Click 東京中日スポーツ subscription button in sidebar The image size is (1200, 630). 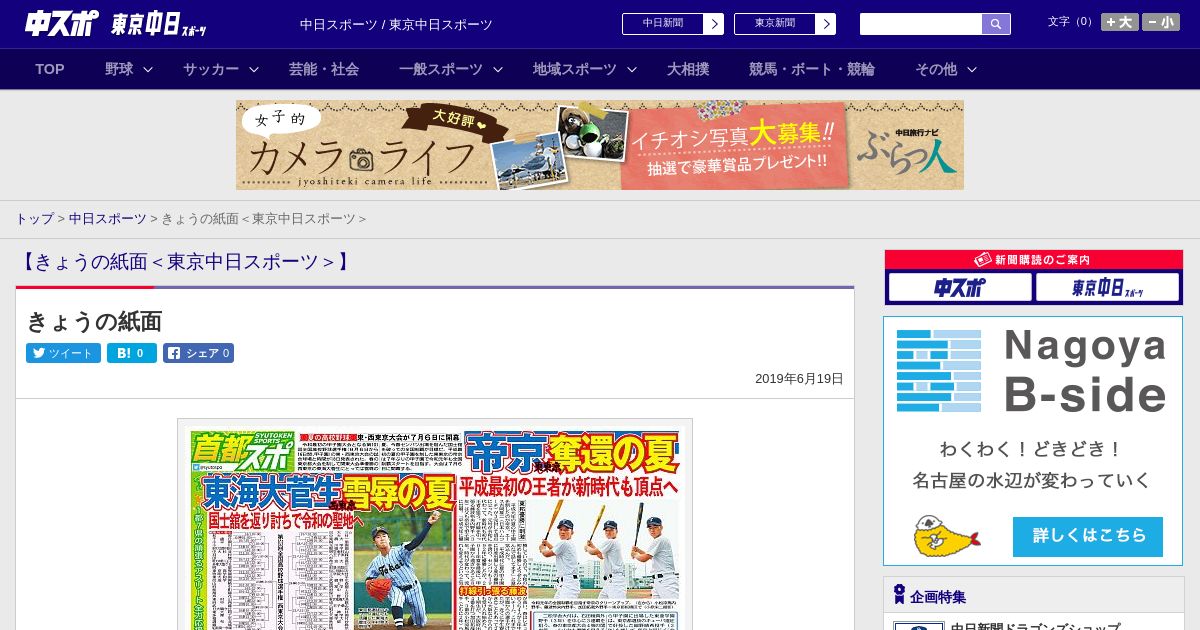1107,288
